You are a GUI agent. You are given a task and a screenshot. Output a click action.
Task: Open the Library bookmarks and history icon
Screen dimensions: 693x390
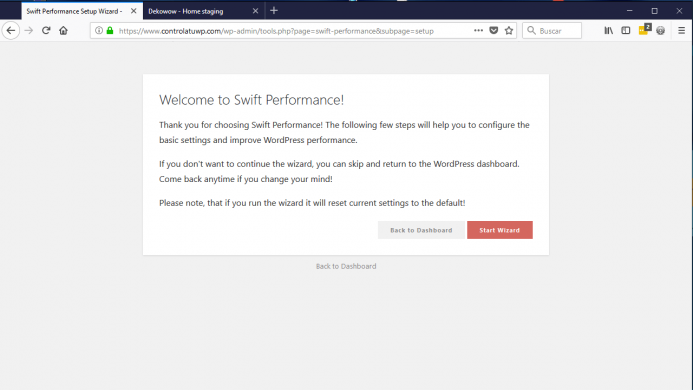609,31
